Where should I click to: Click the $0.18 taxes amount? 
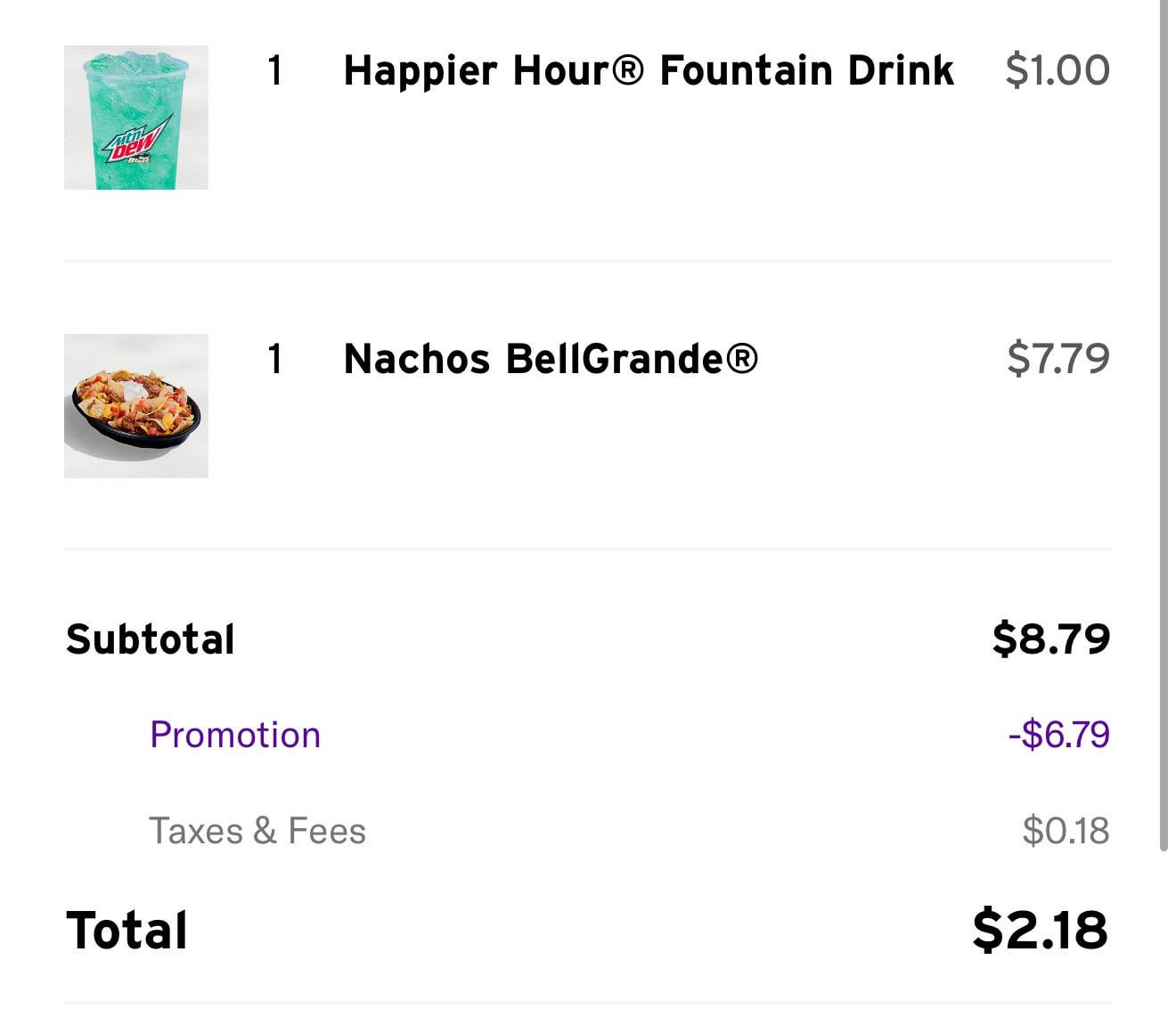[x=1066, y=831]
